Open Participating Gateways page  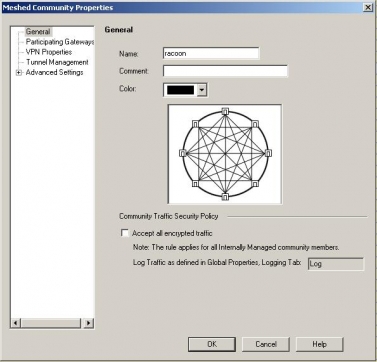pos(60,42)
